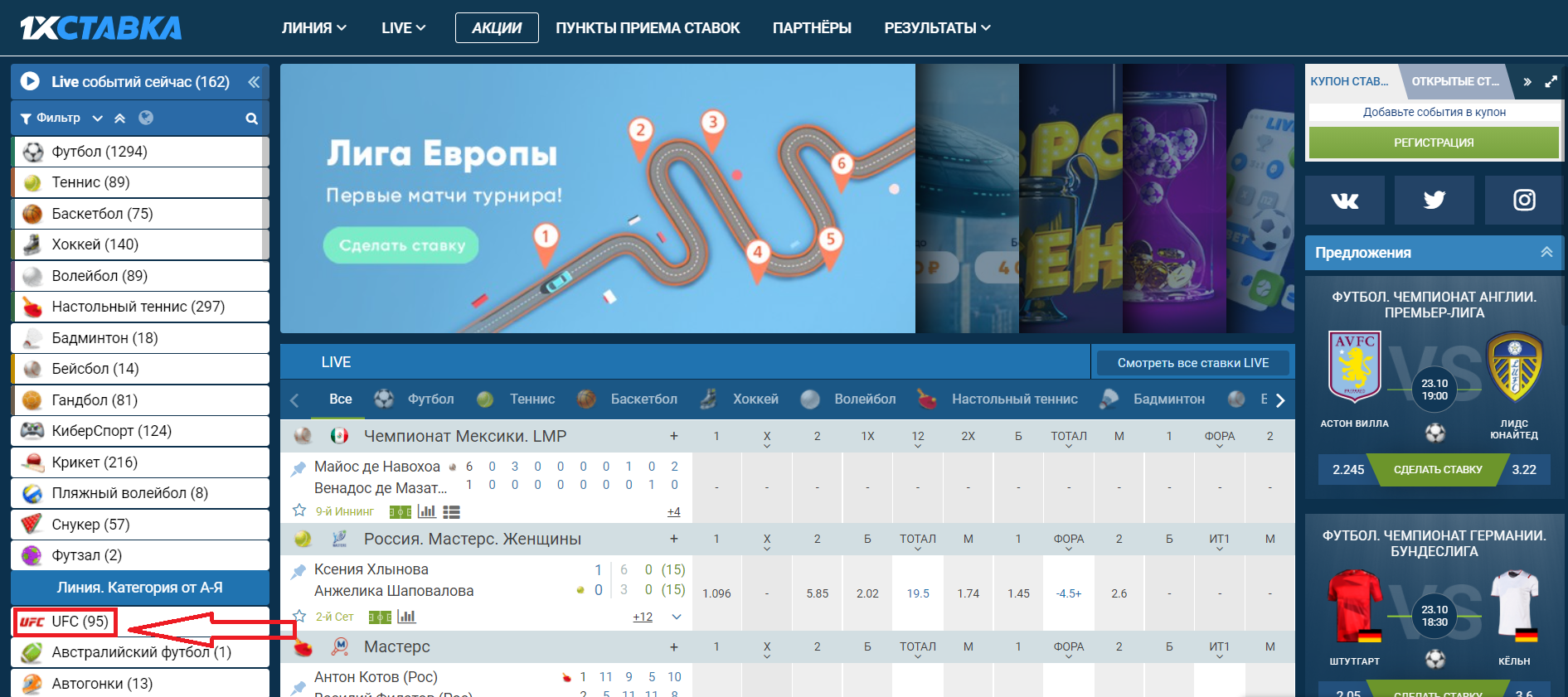Favorite the Майос де Навохоа match star
Screen dimensions: 1568x697
tap(299, 511)
